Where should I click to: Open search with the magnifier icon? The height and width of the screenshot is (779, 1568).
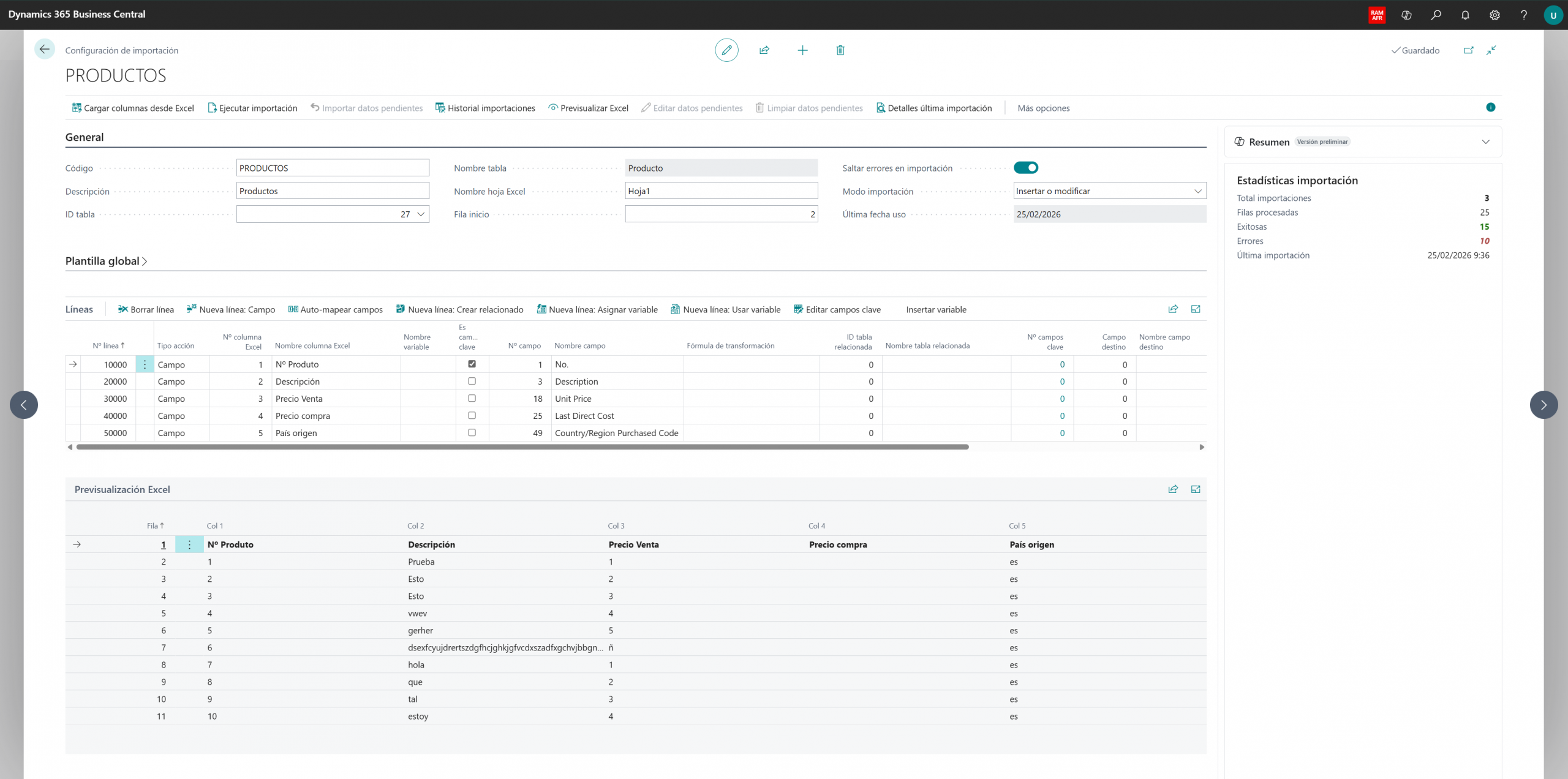tap(1436, 15)
